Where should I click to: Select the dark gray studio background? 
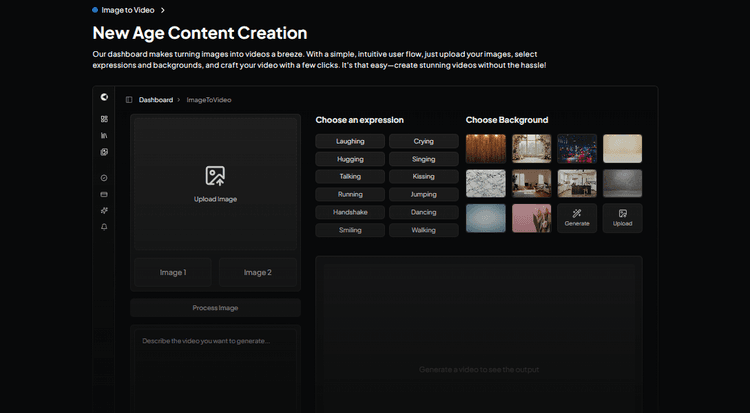(x=622, y=183)
